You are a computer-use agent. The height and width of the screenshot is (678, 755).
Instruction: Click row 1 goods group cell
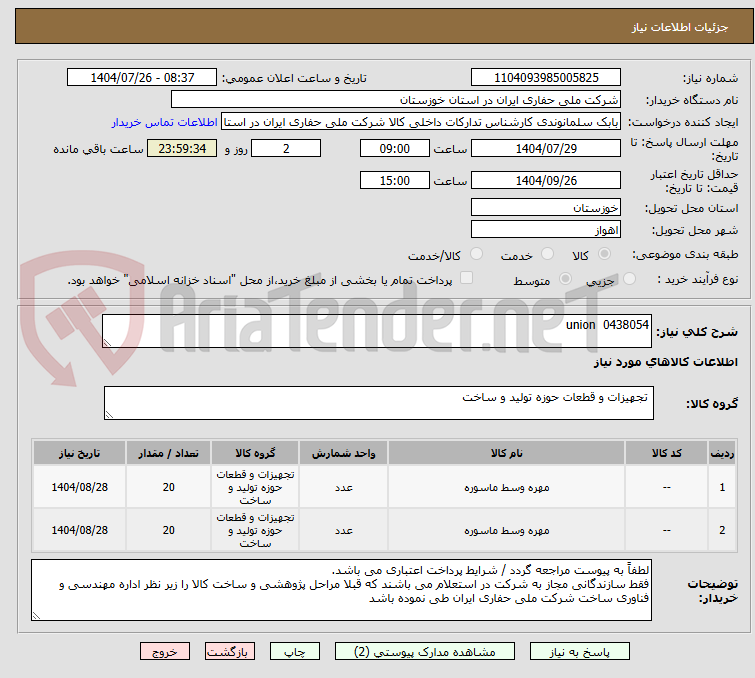(255, 487)
